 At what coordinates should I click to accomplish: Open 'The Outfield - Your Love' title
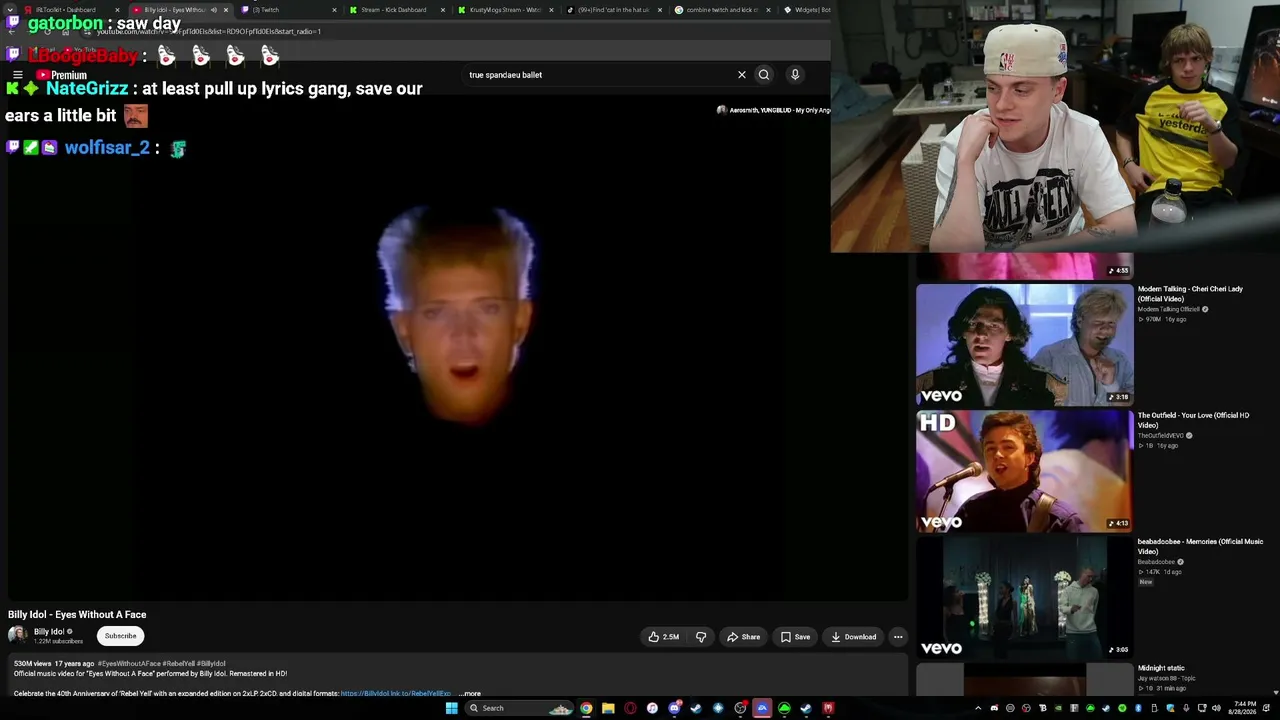click(x=1193, y=420)
